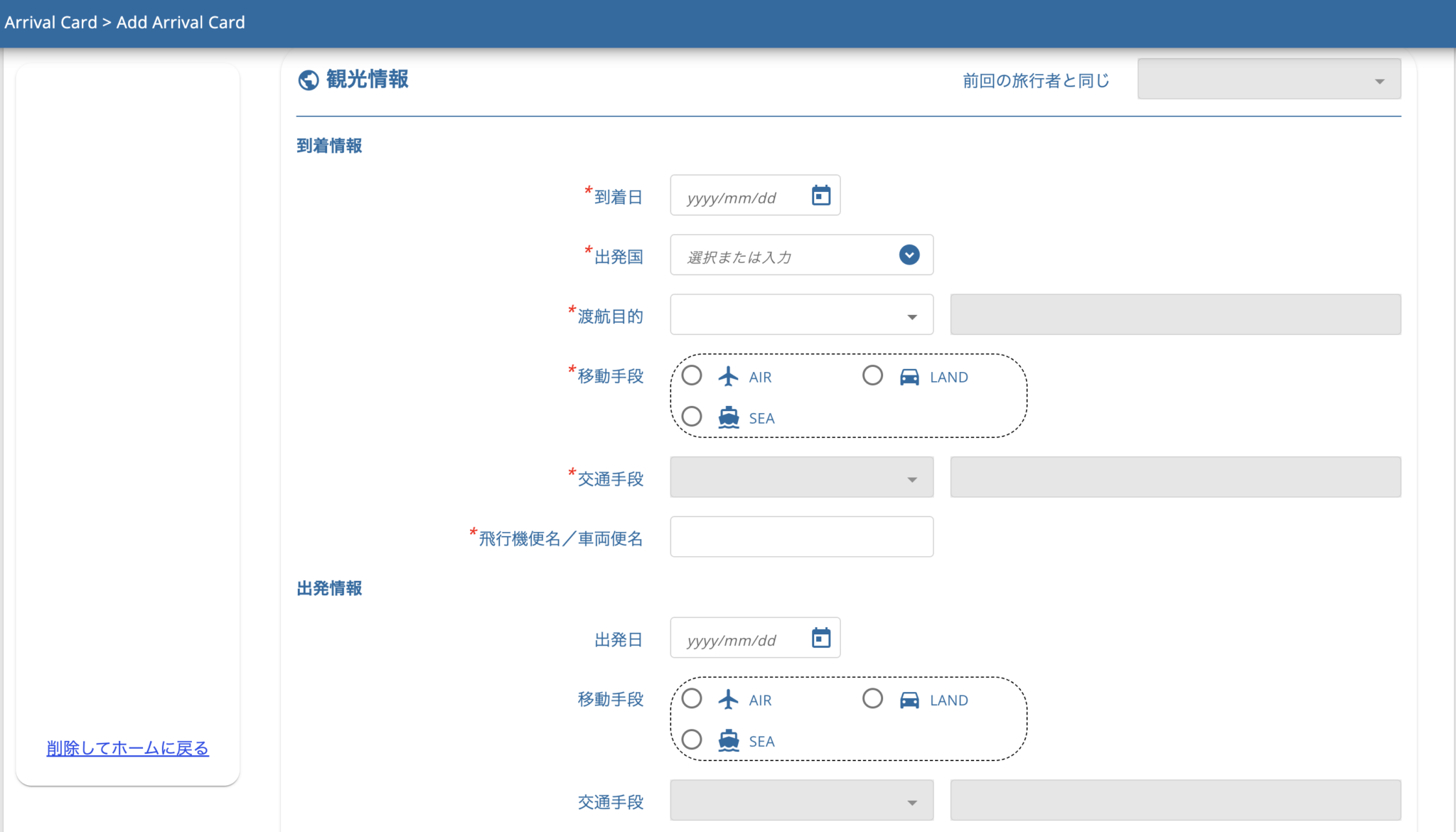Click Arrival Card in the breadcrumb
Image resolution: width=1456 pixels, height=832 pixels.
pyautogui.click(x=50, y=22)
